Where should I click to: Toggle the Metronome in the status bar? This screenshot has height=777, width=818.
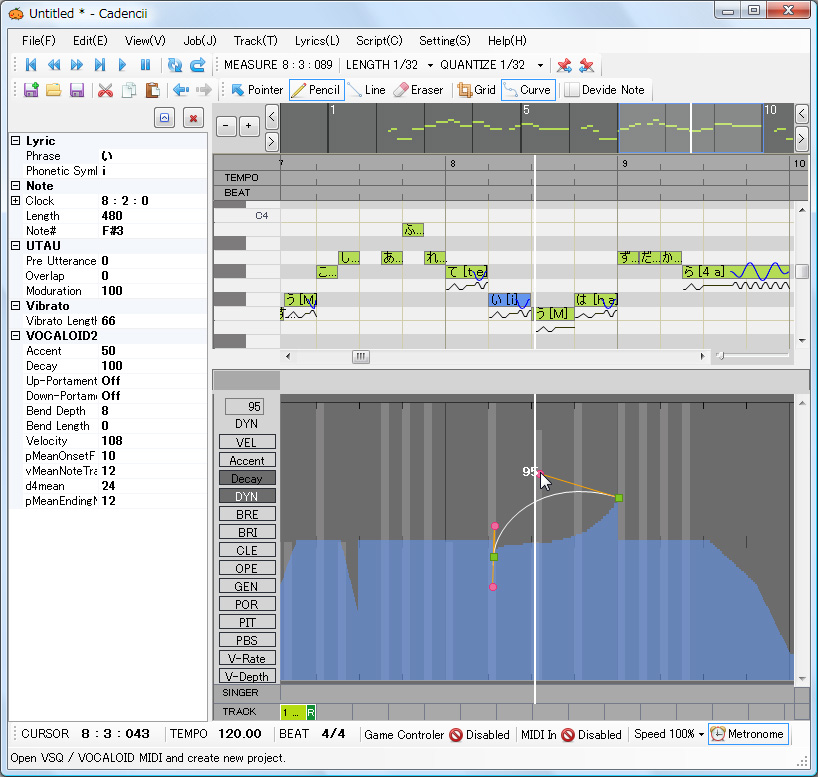(748, 733)
